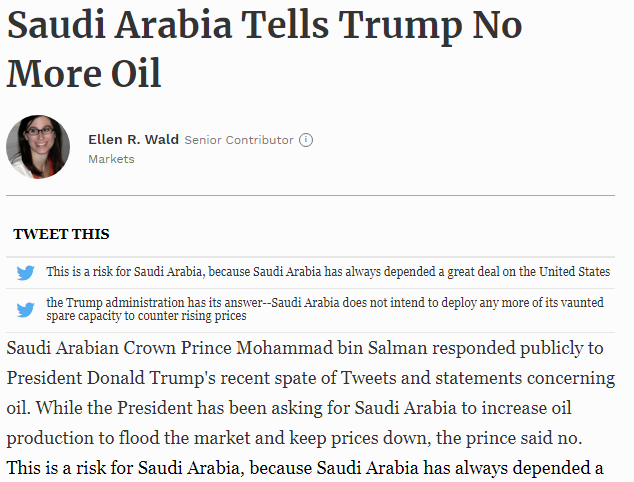This screenshot has width=634, height=482.
Task: Tweet the quote about Trump administration's answer
Action: (325, 309)
